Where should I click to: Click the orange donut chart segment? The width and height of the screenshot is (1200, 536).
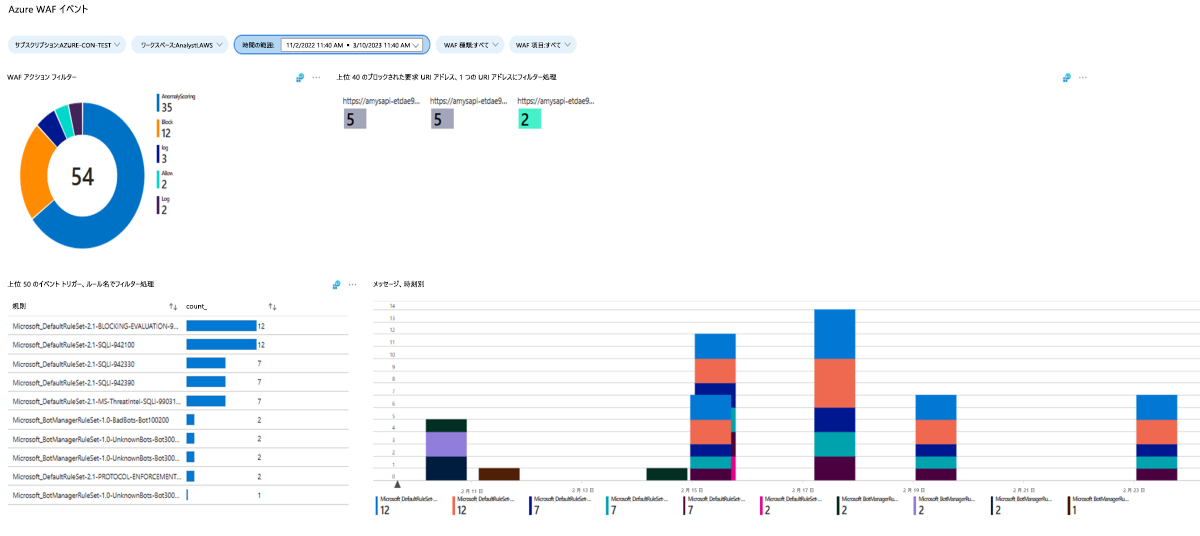(x=36, y=171)
